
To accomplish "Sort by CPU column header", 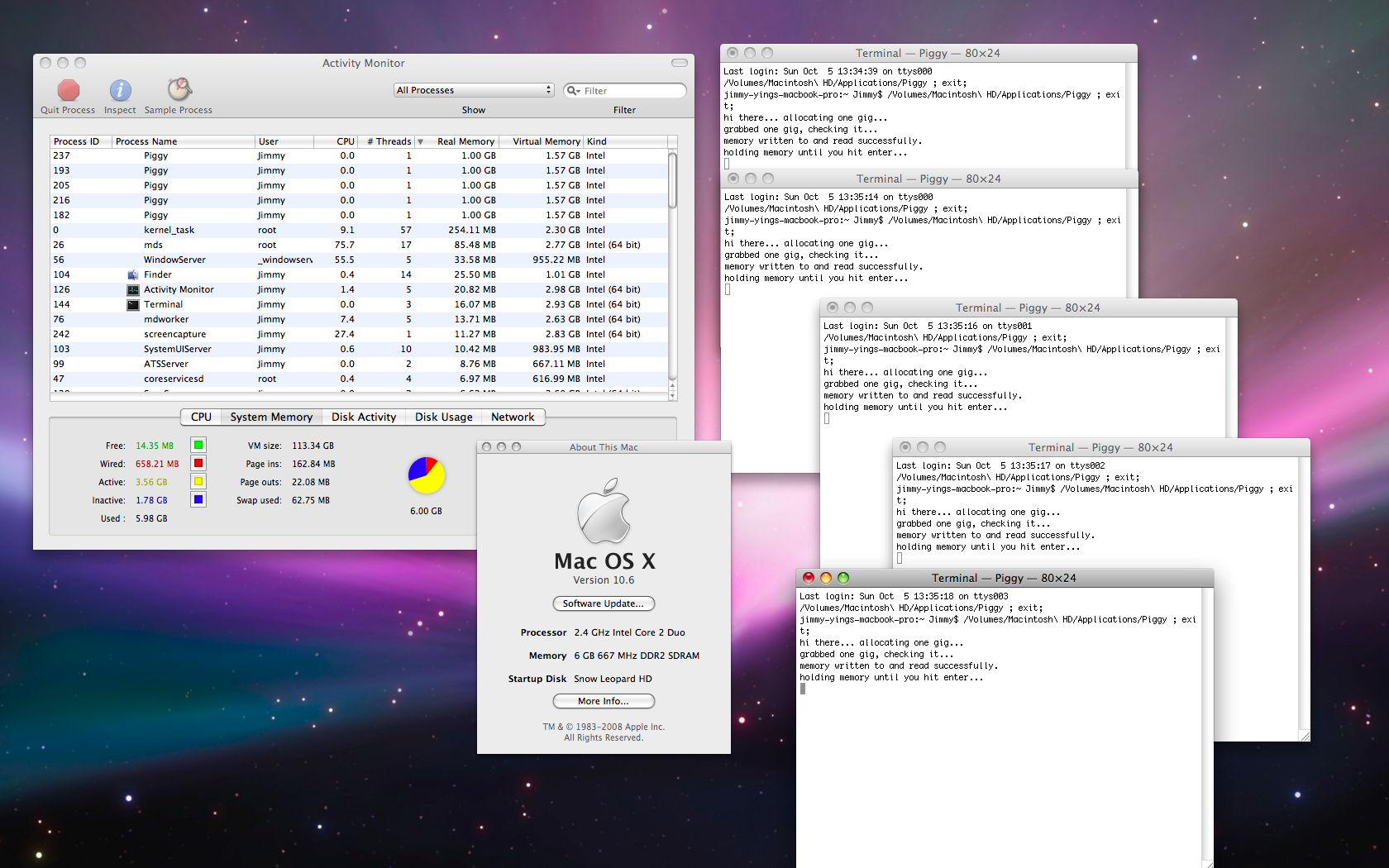I will [336, 141].
